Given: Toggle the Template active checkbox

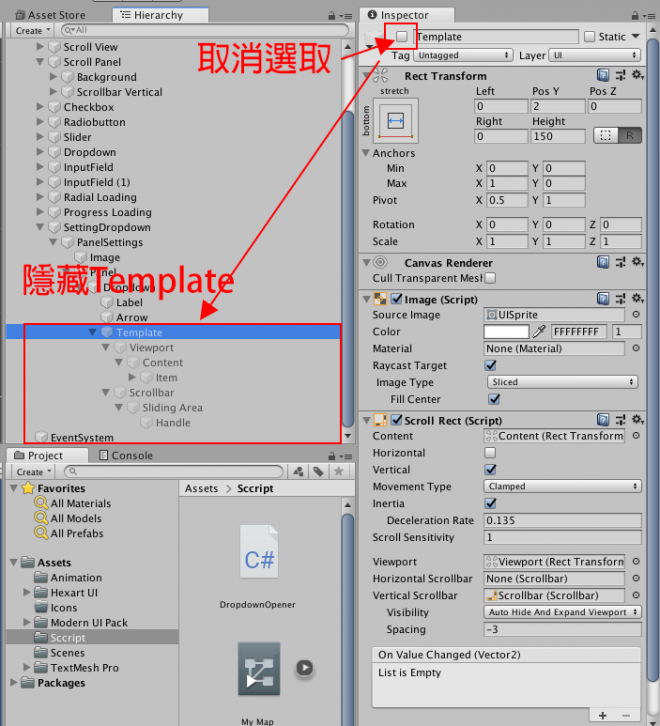Looking at the screenshot, I should (402, 37).
